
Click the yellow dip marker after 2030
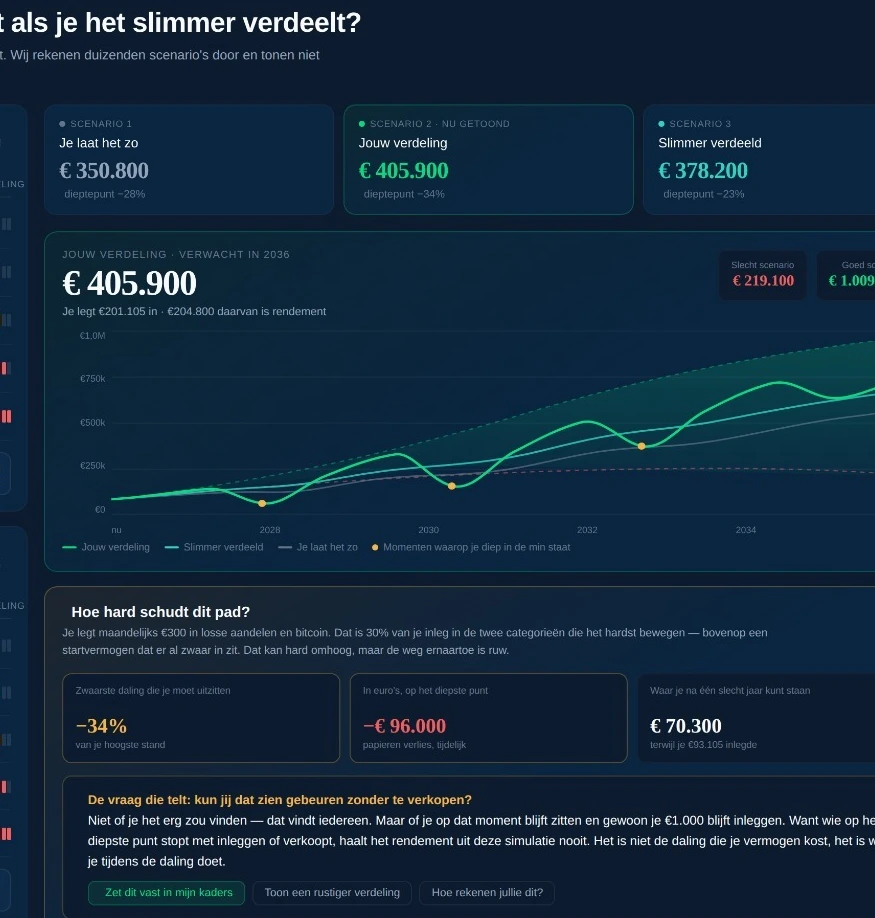click(x=451, y=486)
